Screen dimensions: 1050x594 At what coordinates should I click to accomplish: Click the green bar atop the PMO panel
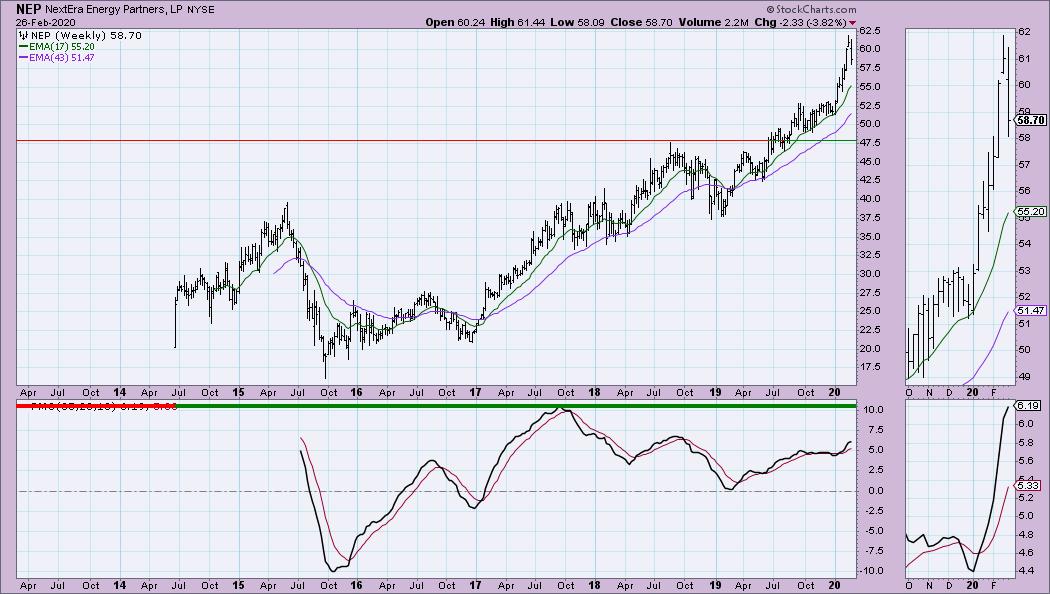(516, 406)
